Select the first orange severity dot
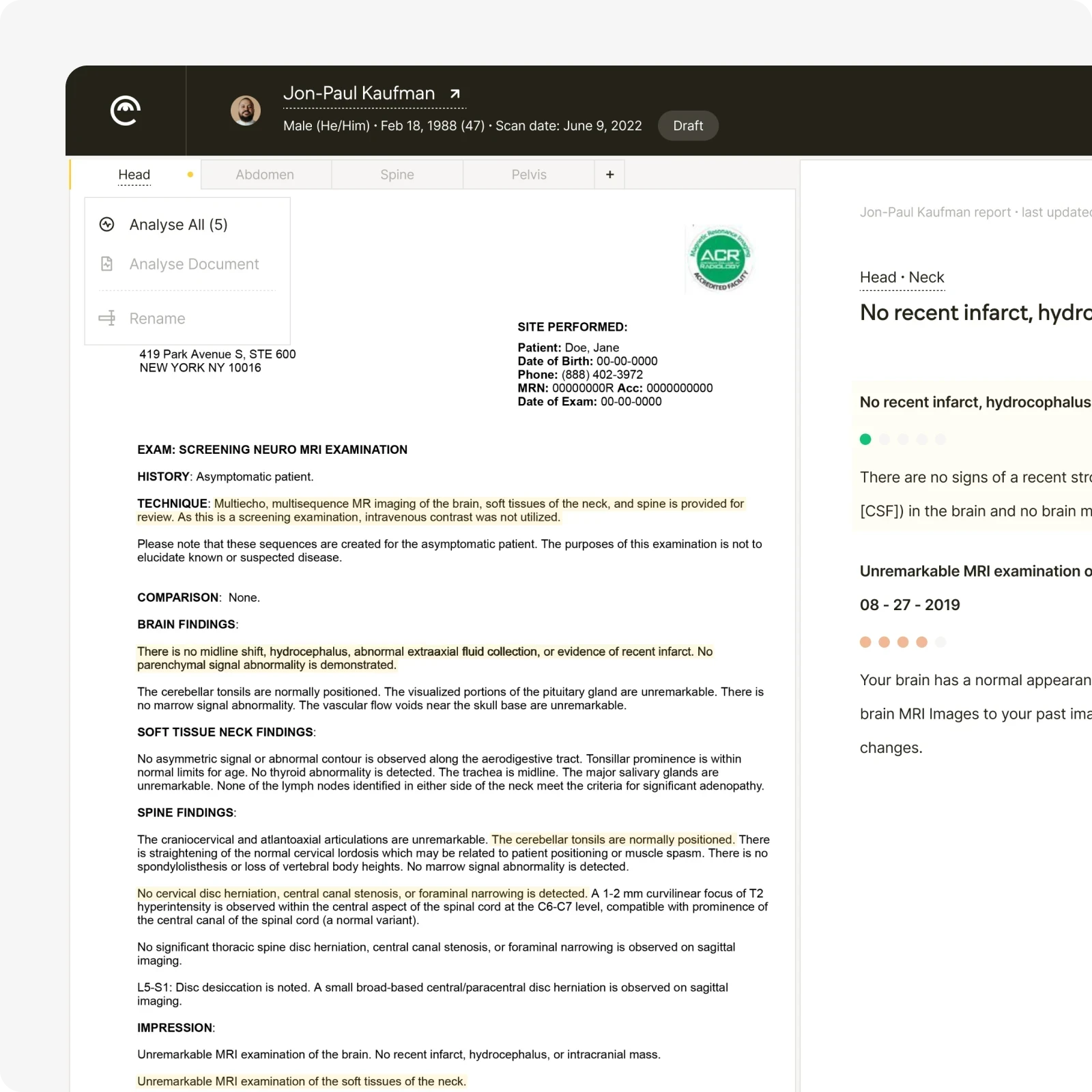The height and width of the screenshot is (1092, 1092). (x=865, y=642)
